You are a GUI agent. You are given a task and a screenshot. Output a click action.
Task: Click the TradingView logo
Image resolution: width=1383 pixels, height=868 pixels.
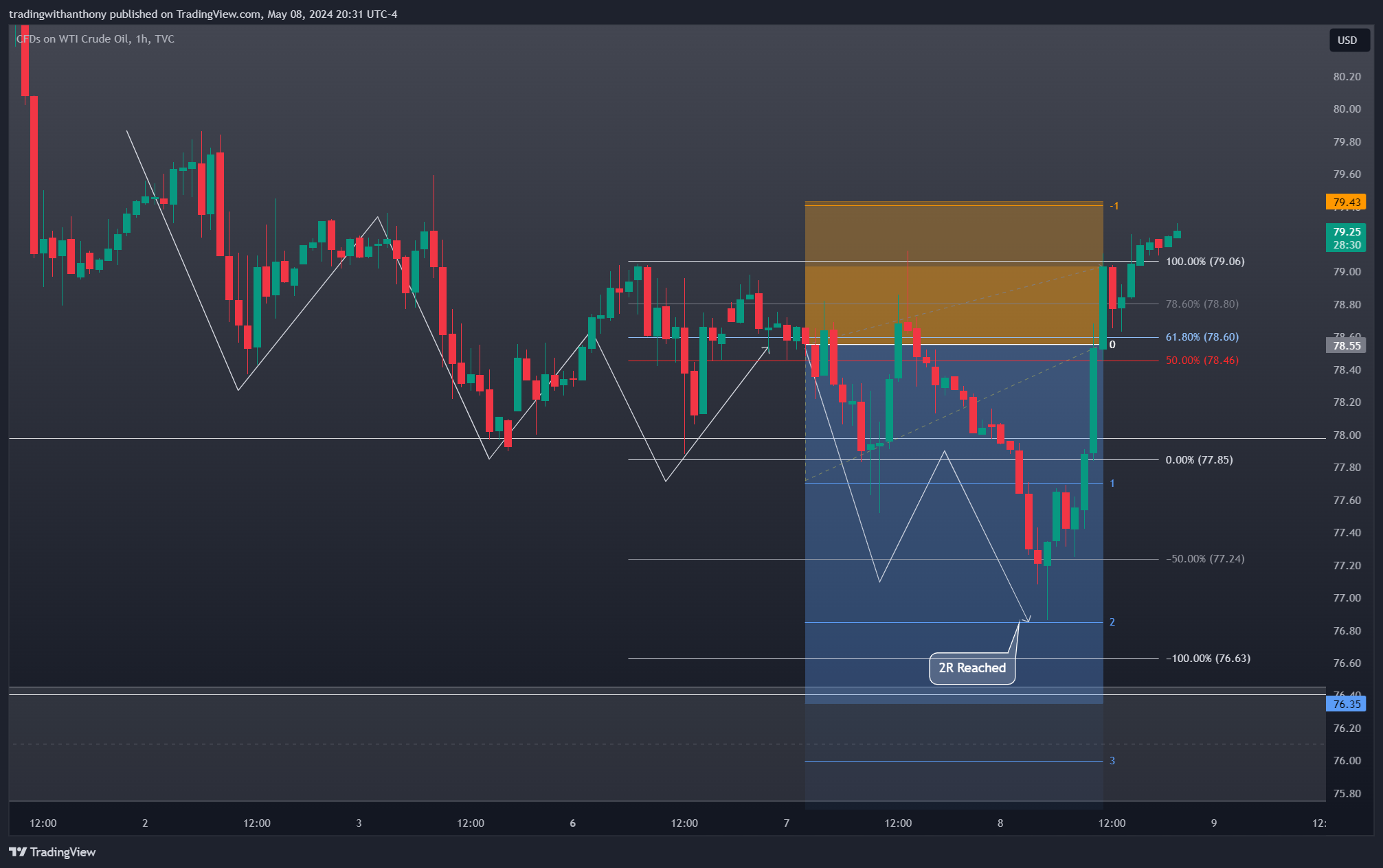pyautogui.click(x=52, y=852)
